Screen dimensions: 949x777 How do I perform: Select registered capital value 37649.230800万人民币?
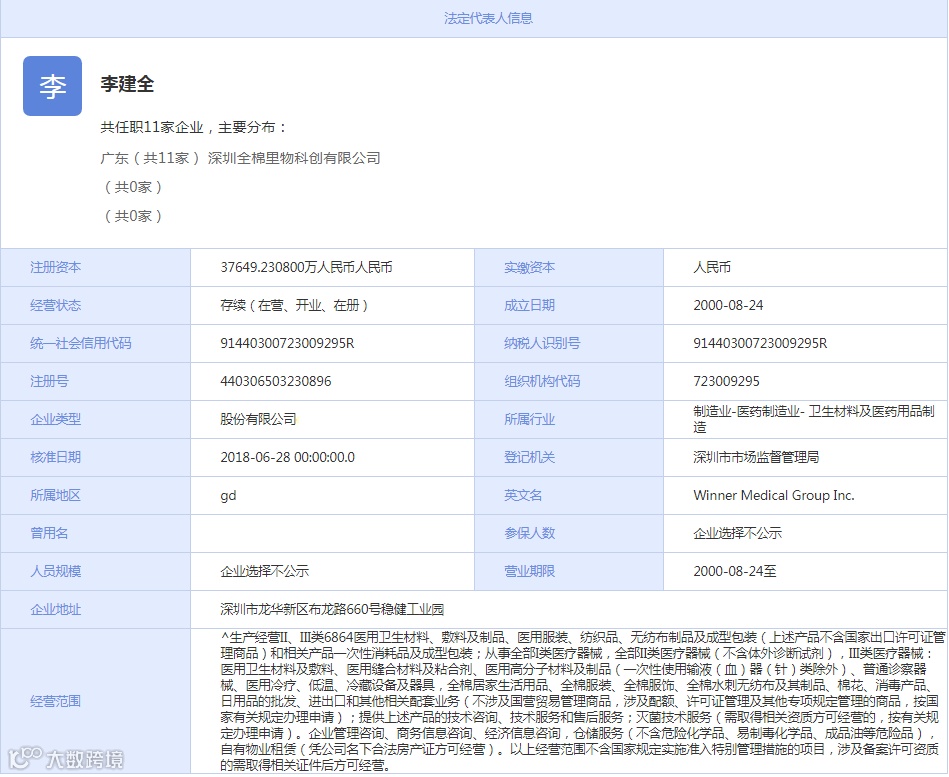[306, 267]
